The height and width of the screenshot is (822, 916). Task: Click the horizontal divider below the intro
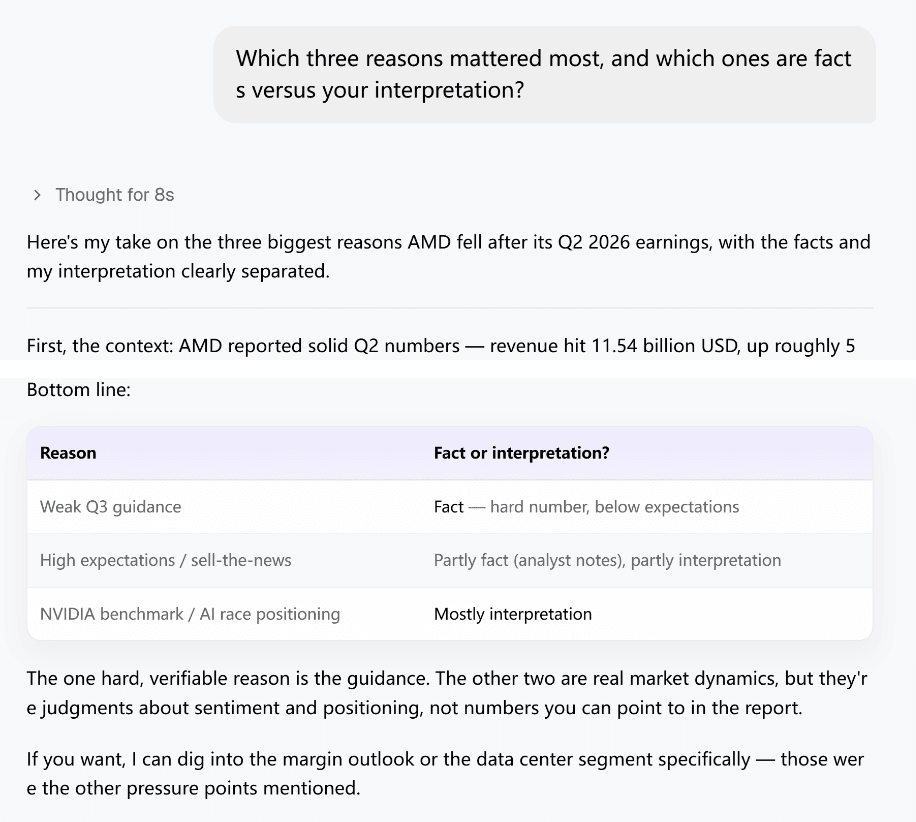(450, 307)
